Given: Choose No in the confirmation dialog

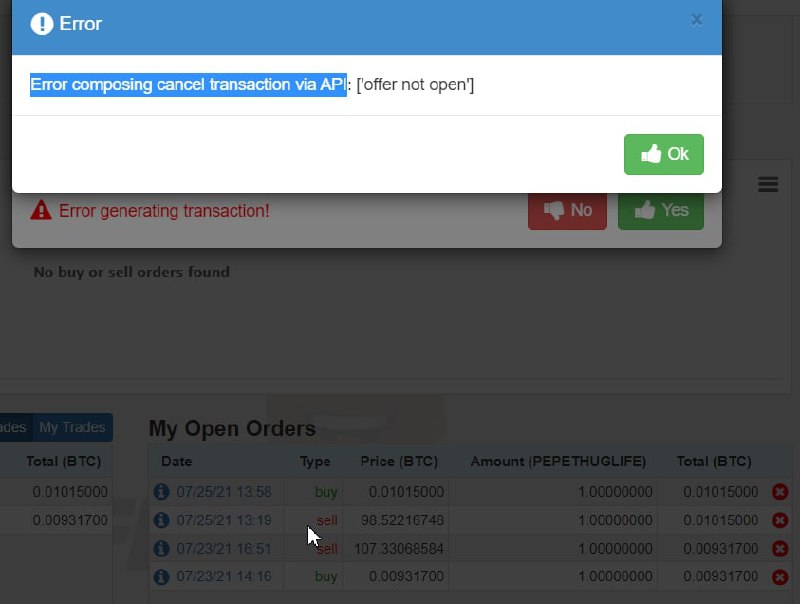Looking at the screenshot, I should [x=567, y=210].
